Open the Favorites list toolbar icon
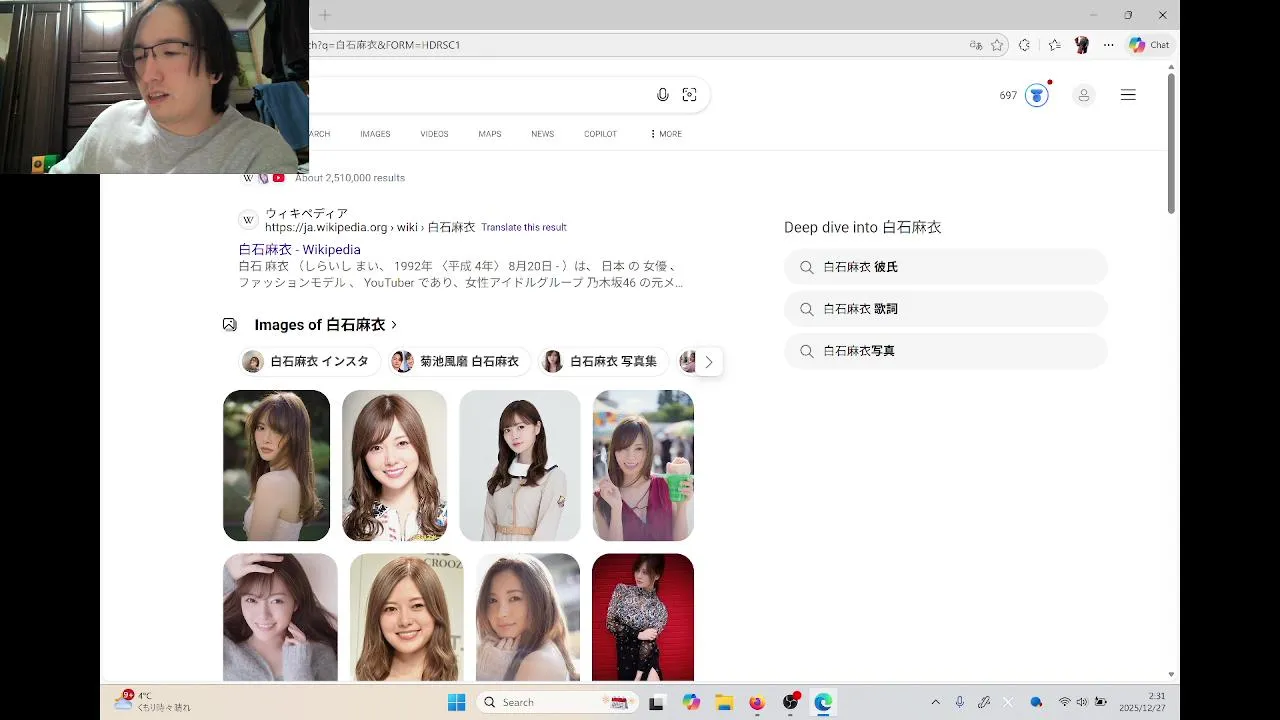Image resolution: width=1280 pixels, height=720 pixels. tap(1054, 45)
